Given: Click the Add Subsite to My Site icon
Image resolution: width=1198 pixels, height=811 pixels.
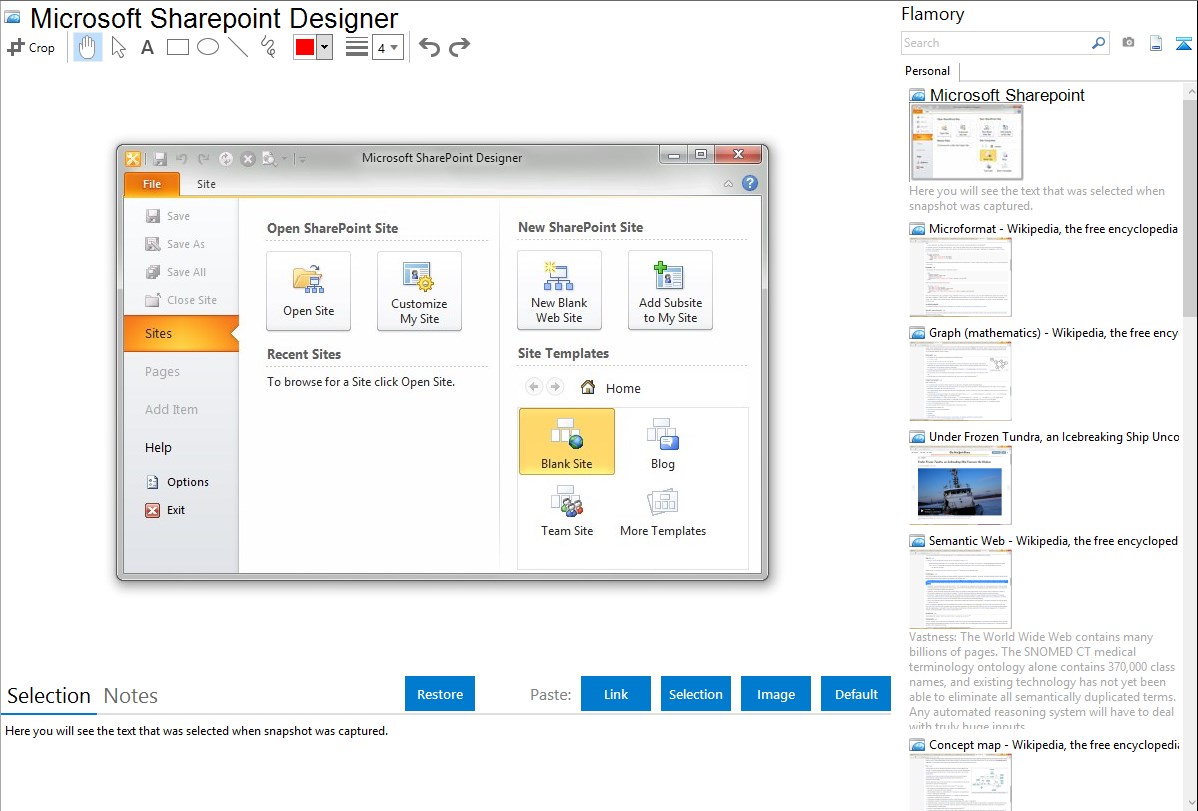Looking at the screenshot, I should pos(670,290).
